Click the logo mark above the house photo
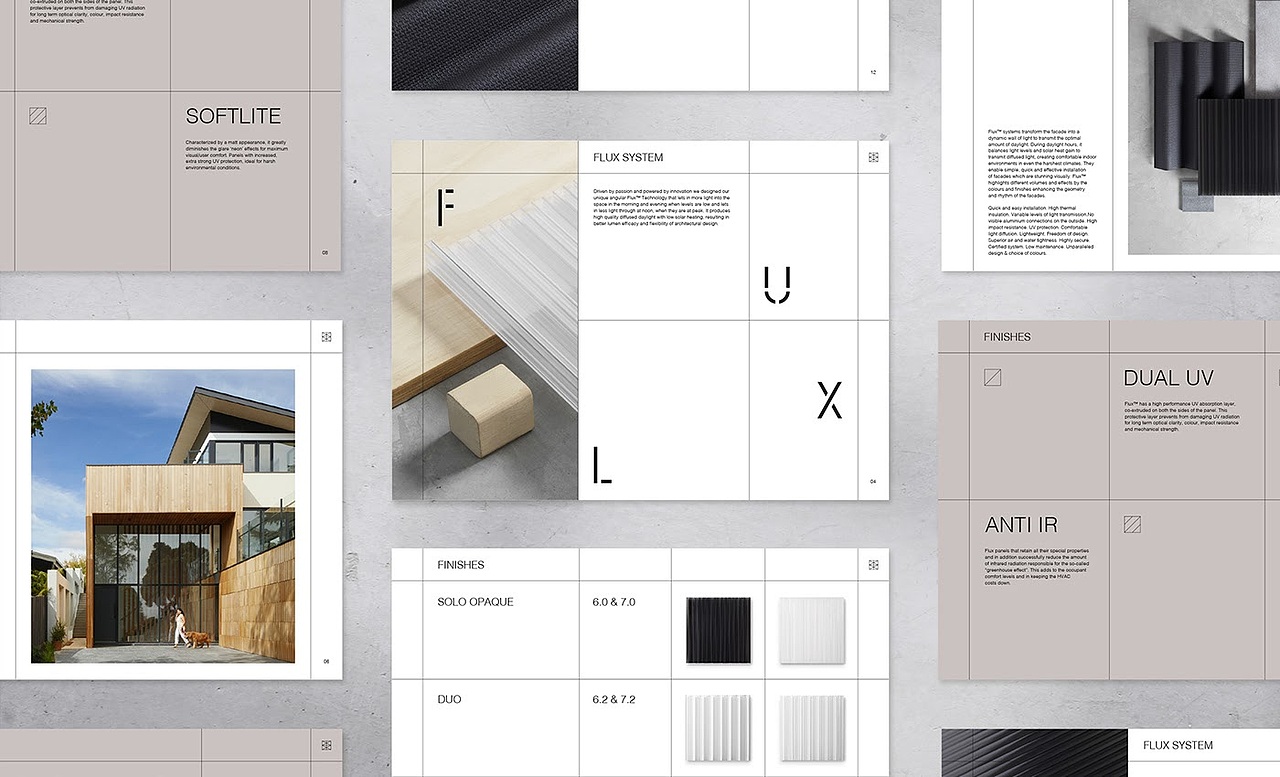The image size is (1280, 777). pyautogui.click(x=326, y=337)
